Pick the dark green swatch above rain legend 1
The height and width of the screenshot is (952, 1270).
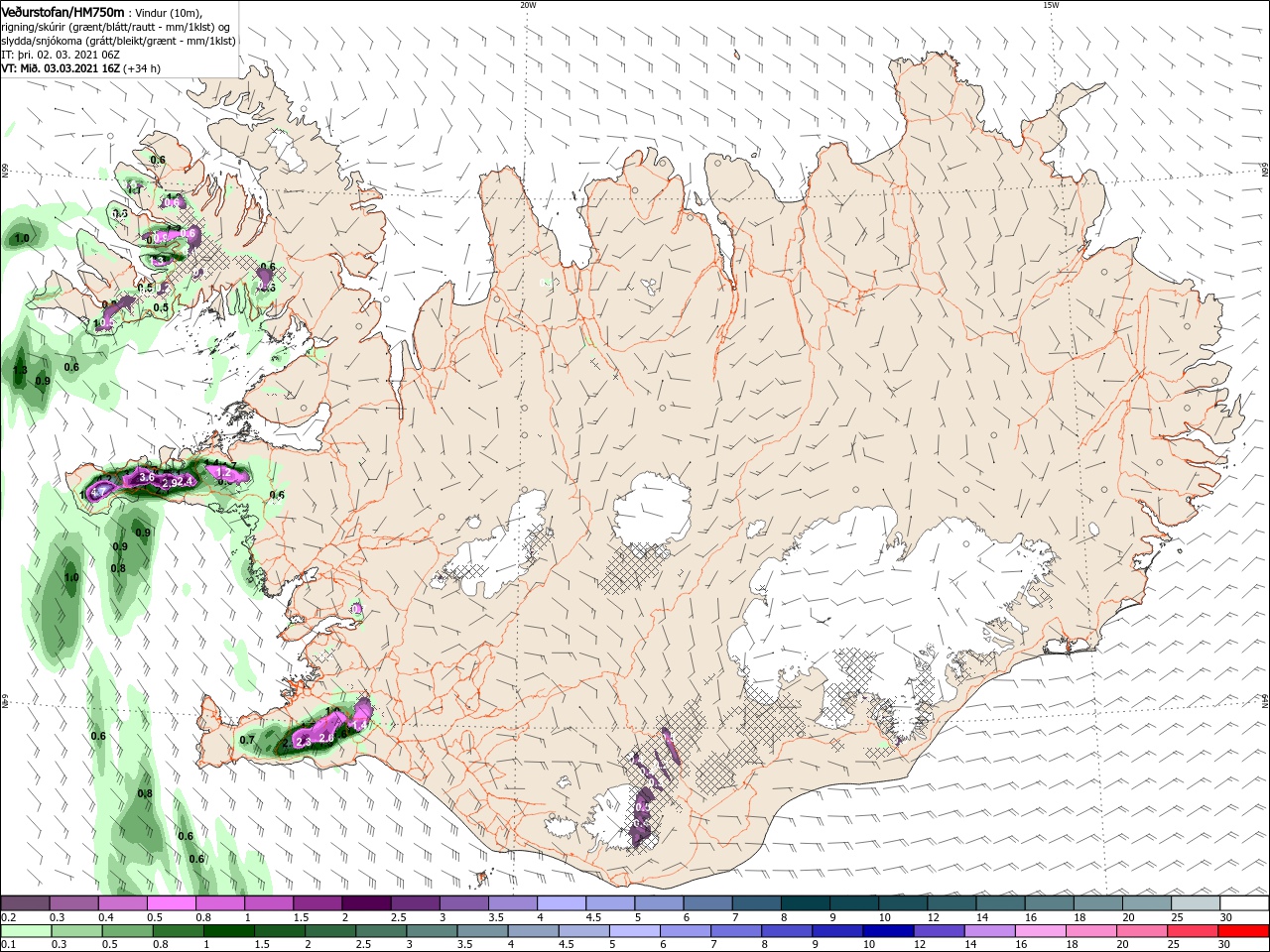coord(228,931)
